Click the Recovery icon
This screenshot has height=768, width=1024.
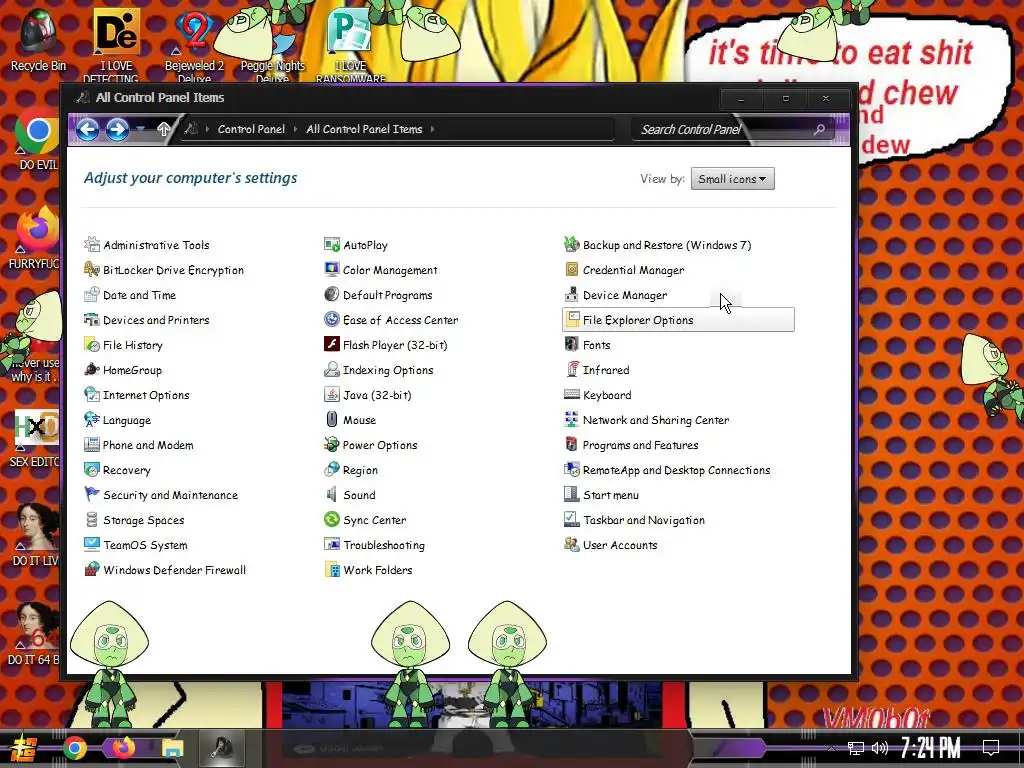[x=92, y=470]
